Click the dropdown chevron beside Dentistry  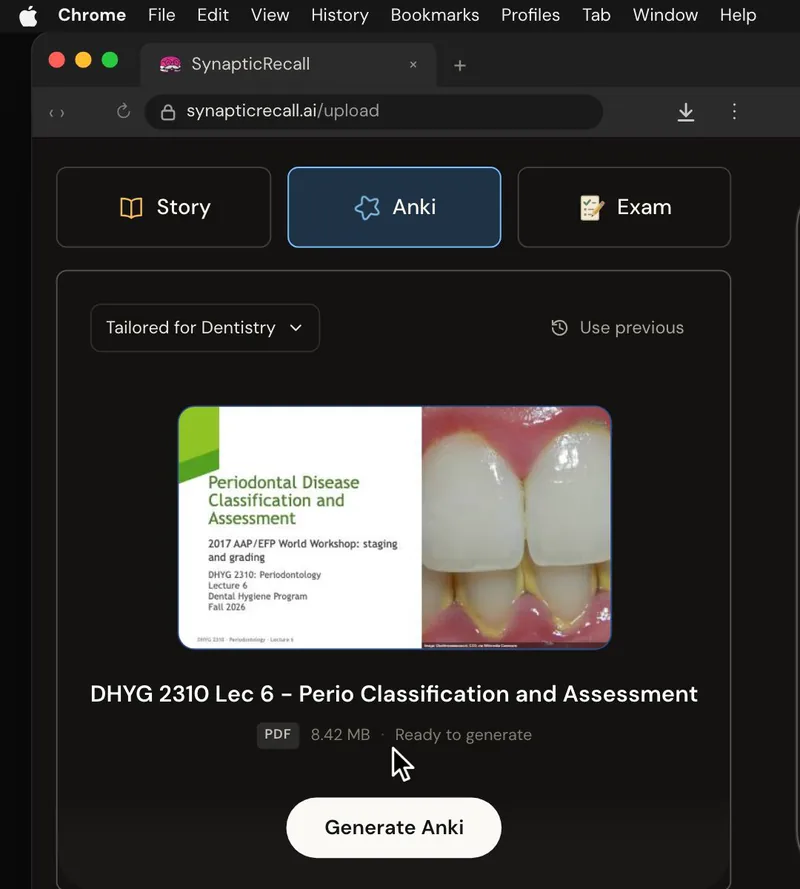point(296,328)
